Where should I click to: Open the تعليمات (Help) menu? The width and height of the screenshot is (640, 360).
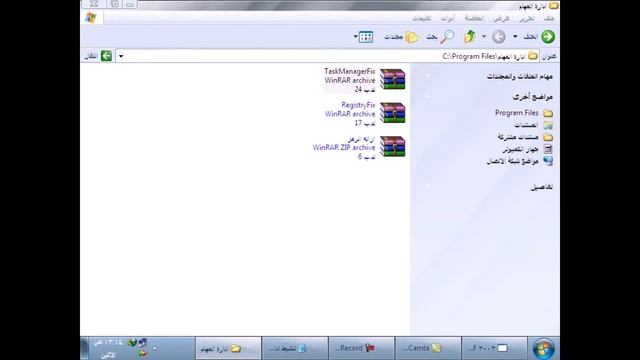click(x=421, y=18)
